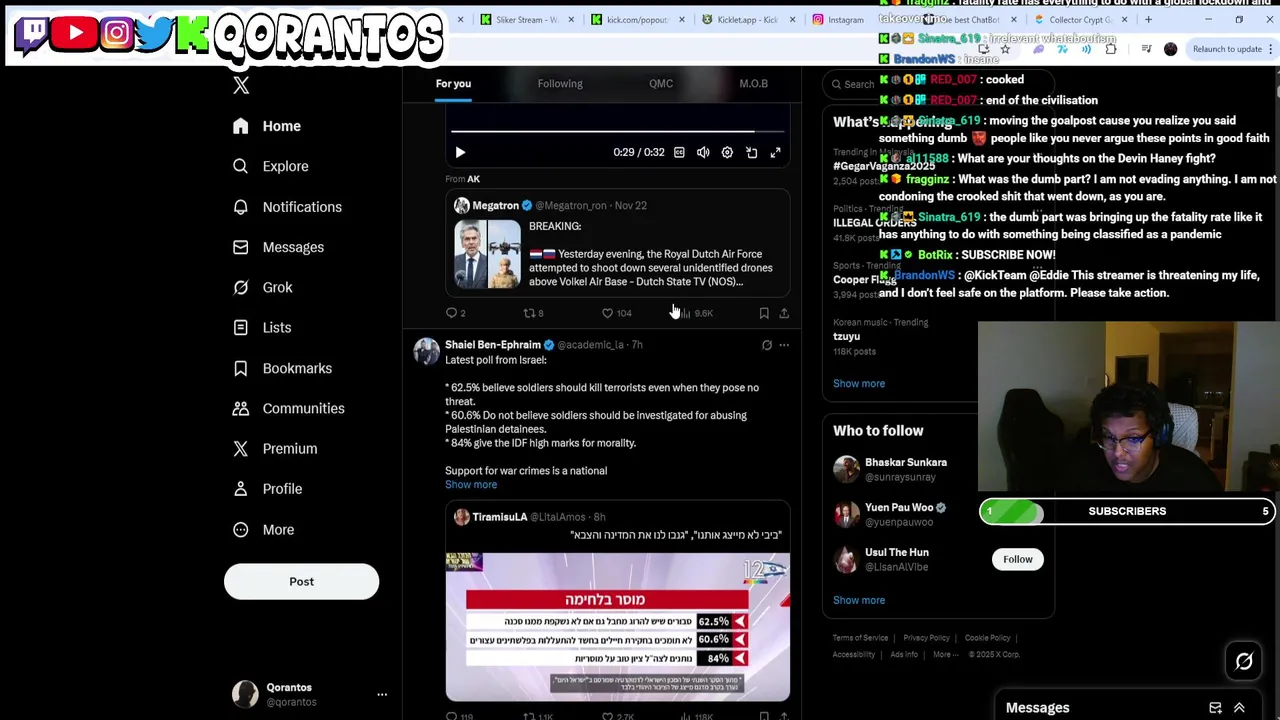Viewport: 1280px width, 720px height.
Task: Open the poll image thumbnail
Action: [x=617, y=627]
